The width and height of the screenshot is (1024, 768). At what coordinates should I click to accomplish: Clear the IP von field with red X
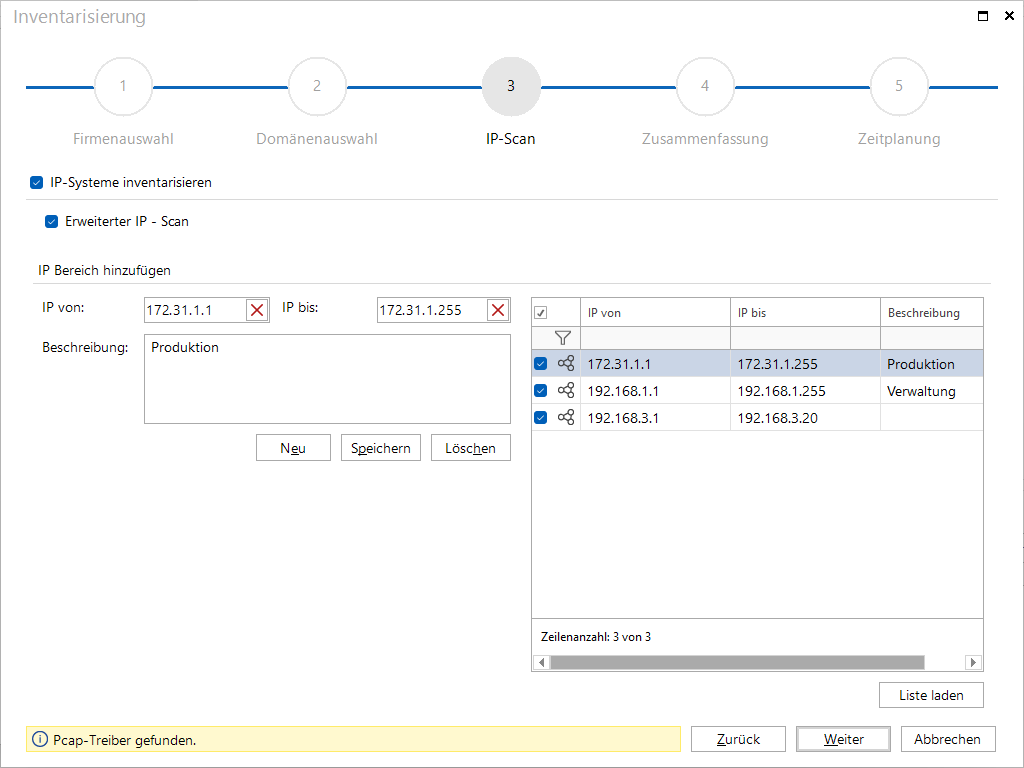(x=257, y=310)
